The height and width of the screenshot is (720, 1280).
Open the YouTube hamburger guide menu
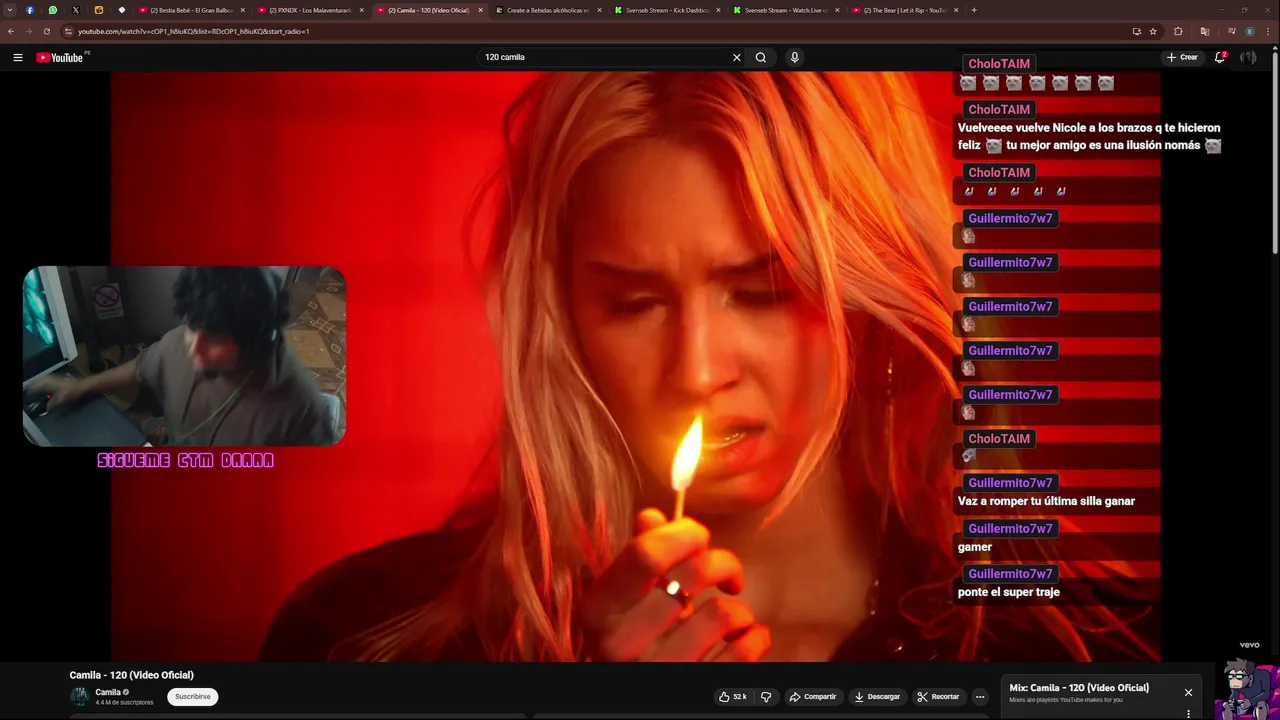[17, 57]
